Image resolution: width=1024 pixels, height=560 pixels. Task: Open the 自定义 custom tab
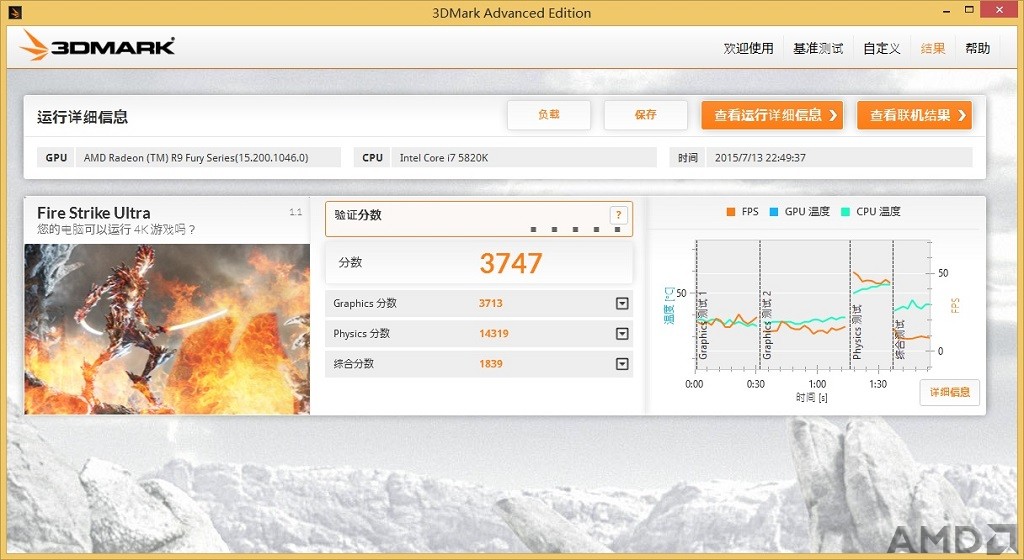coord(882,48)
